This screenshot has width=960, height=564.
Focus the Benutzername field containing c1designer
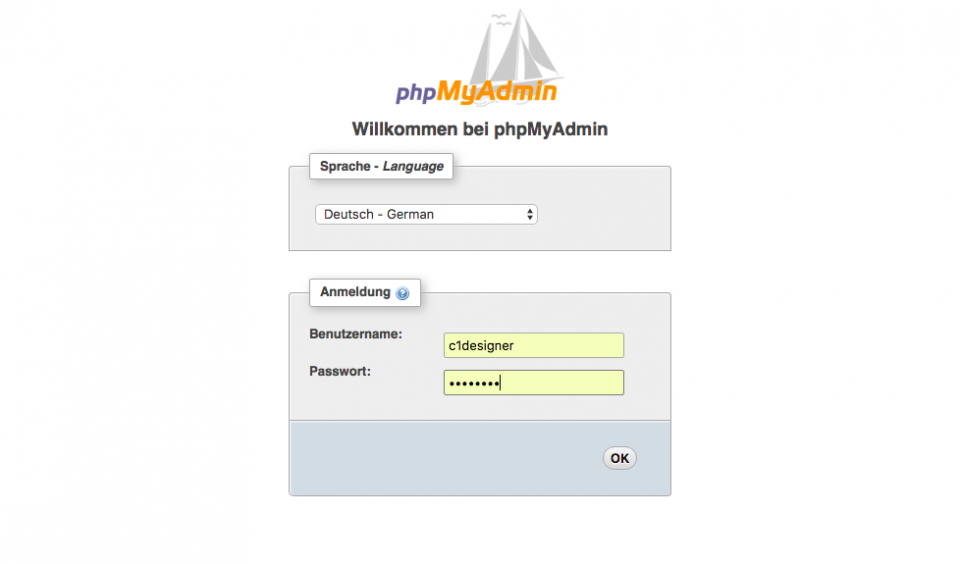point(534,345)
